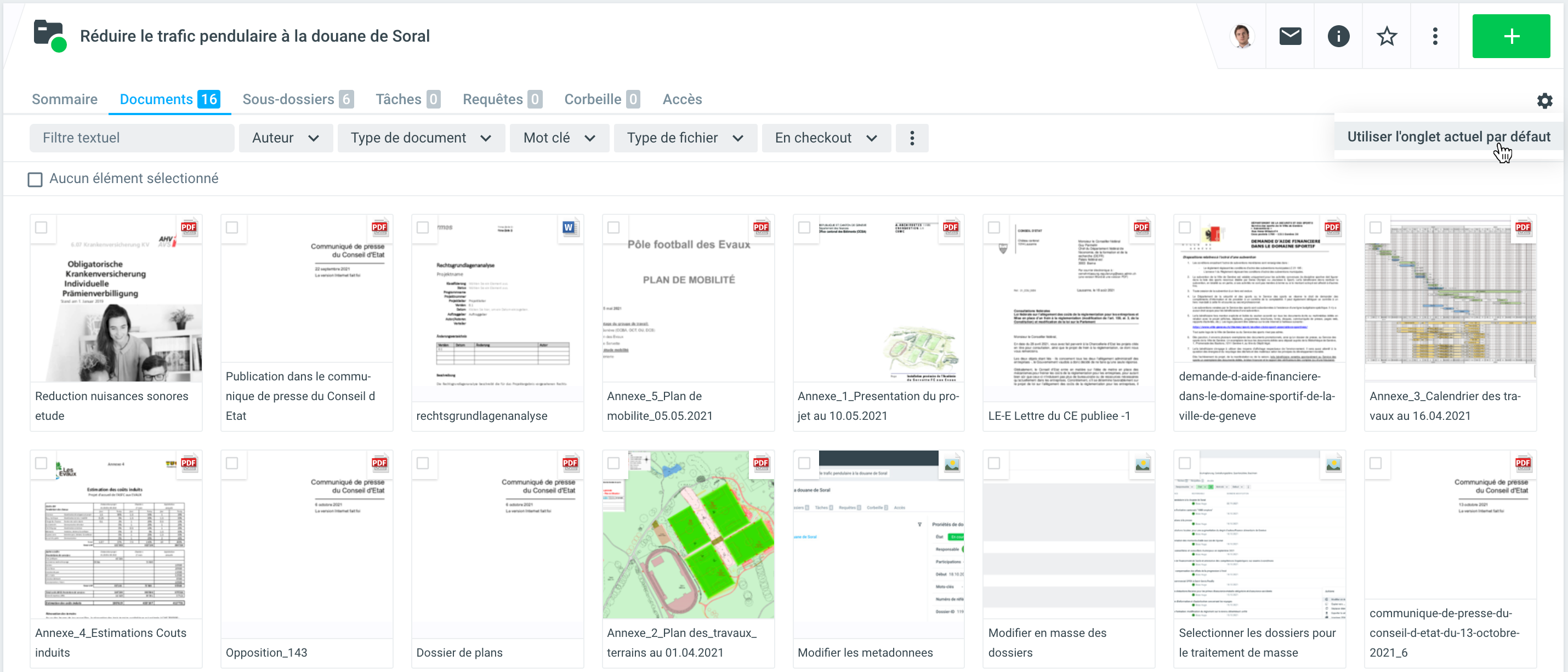
Task: Click the dossier folder icon beside title
Action: pyautogui.click(x=50, y=36)
